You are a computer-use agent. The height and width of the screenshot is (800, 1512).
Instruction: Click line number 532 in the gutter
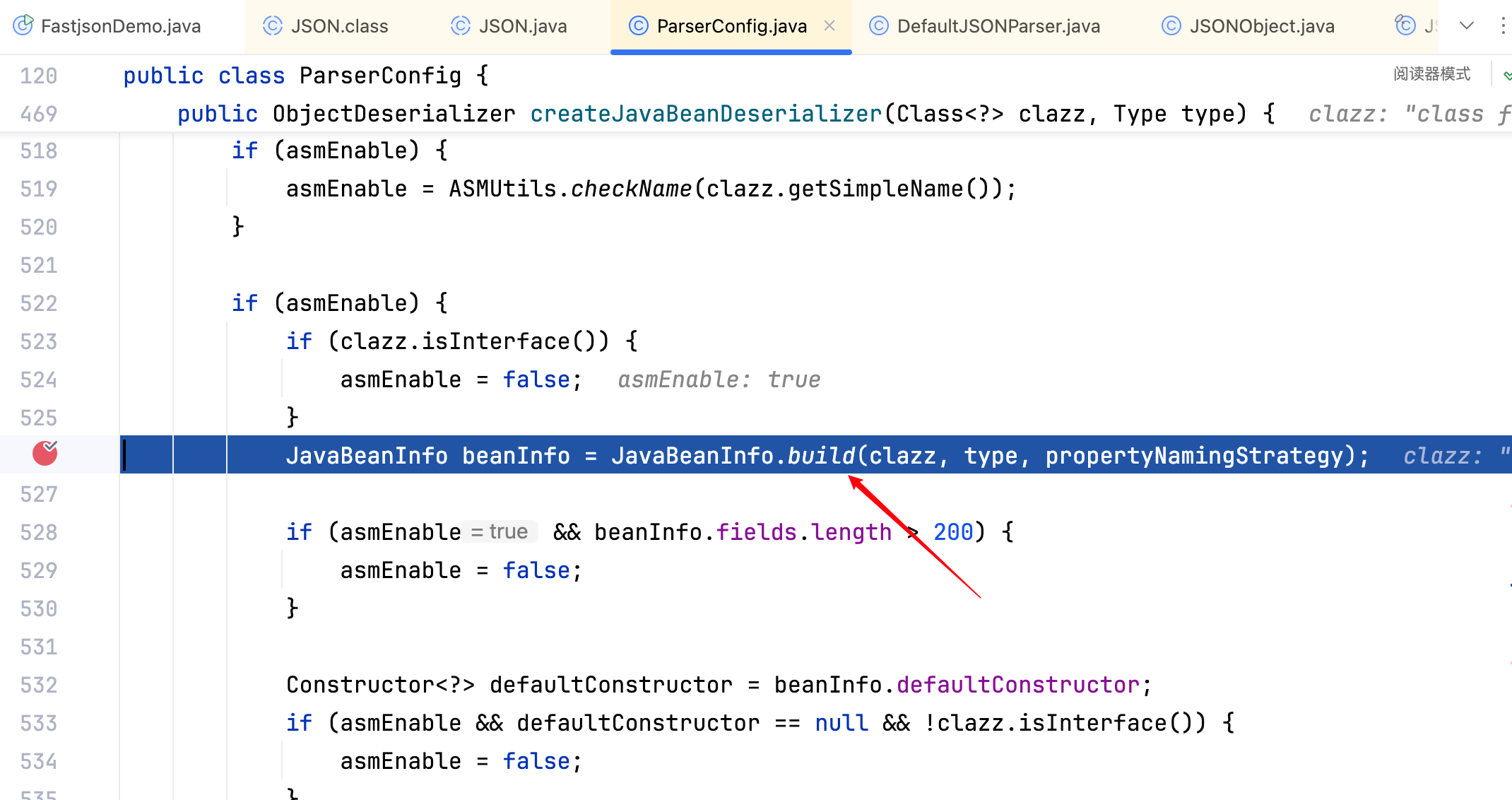click(x=39, y=685)
